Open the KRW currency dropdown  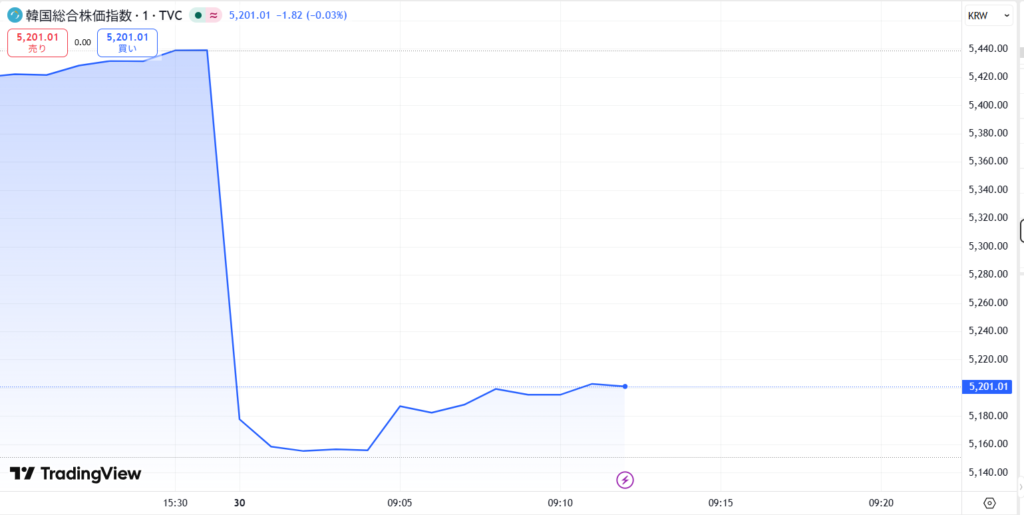[988, 15]
